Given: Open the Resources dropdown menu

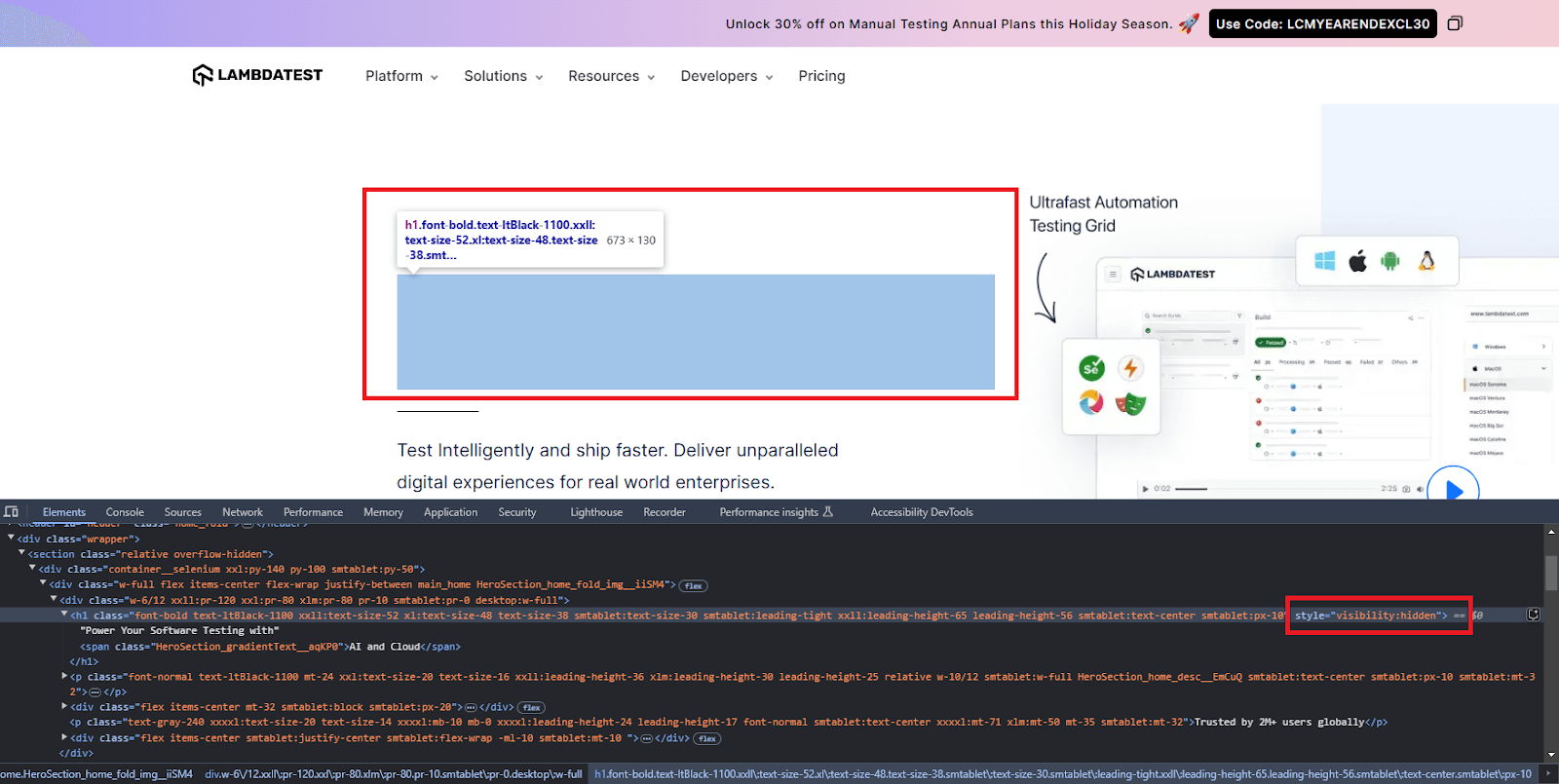Looking at the screenshot, I should 611,76.
